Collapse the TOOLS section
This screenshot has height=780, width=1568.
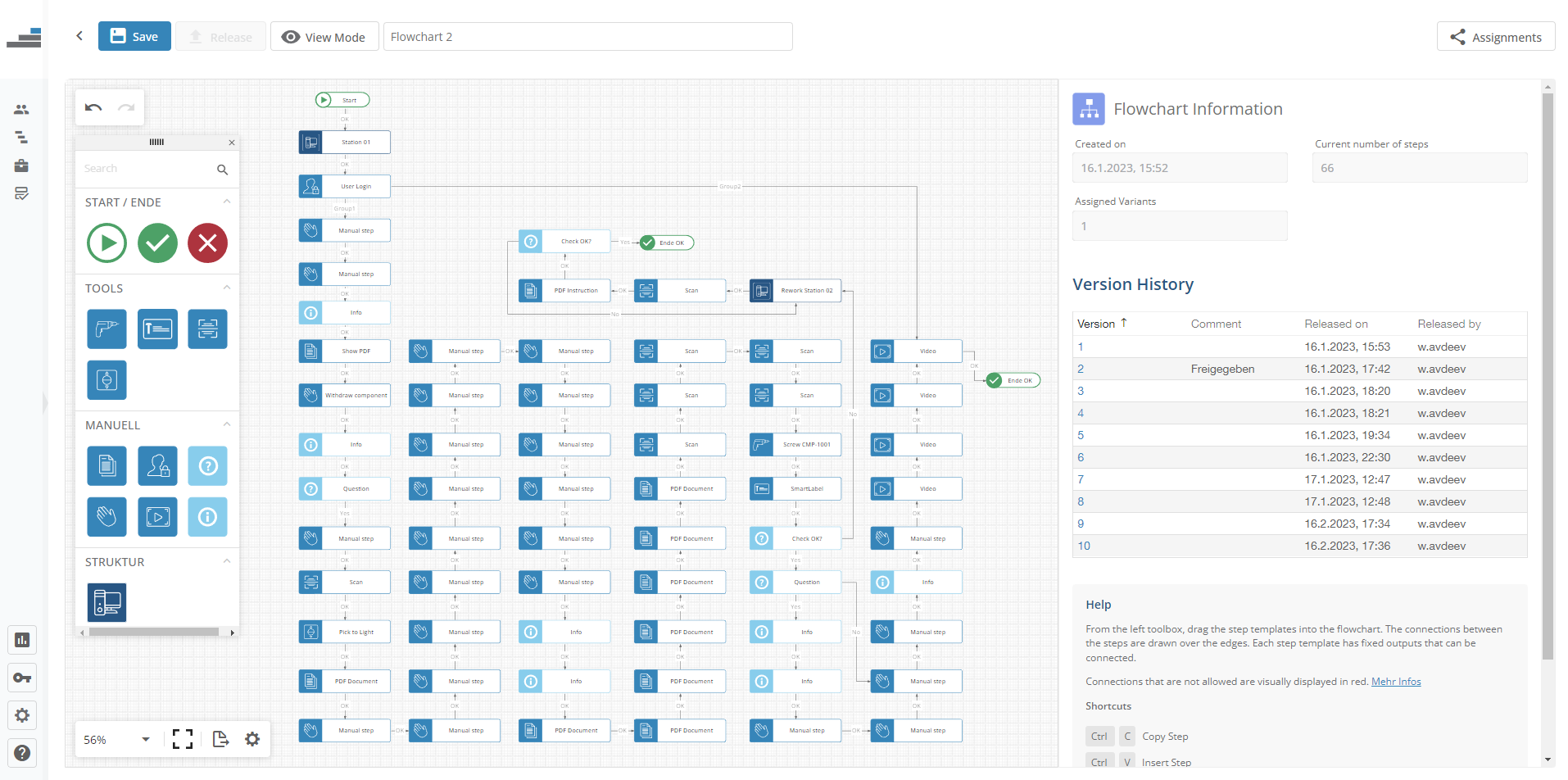tap(227, 288)
